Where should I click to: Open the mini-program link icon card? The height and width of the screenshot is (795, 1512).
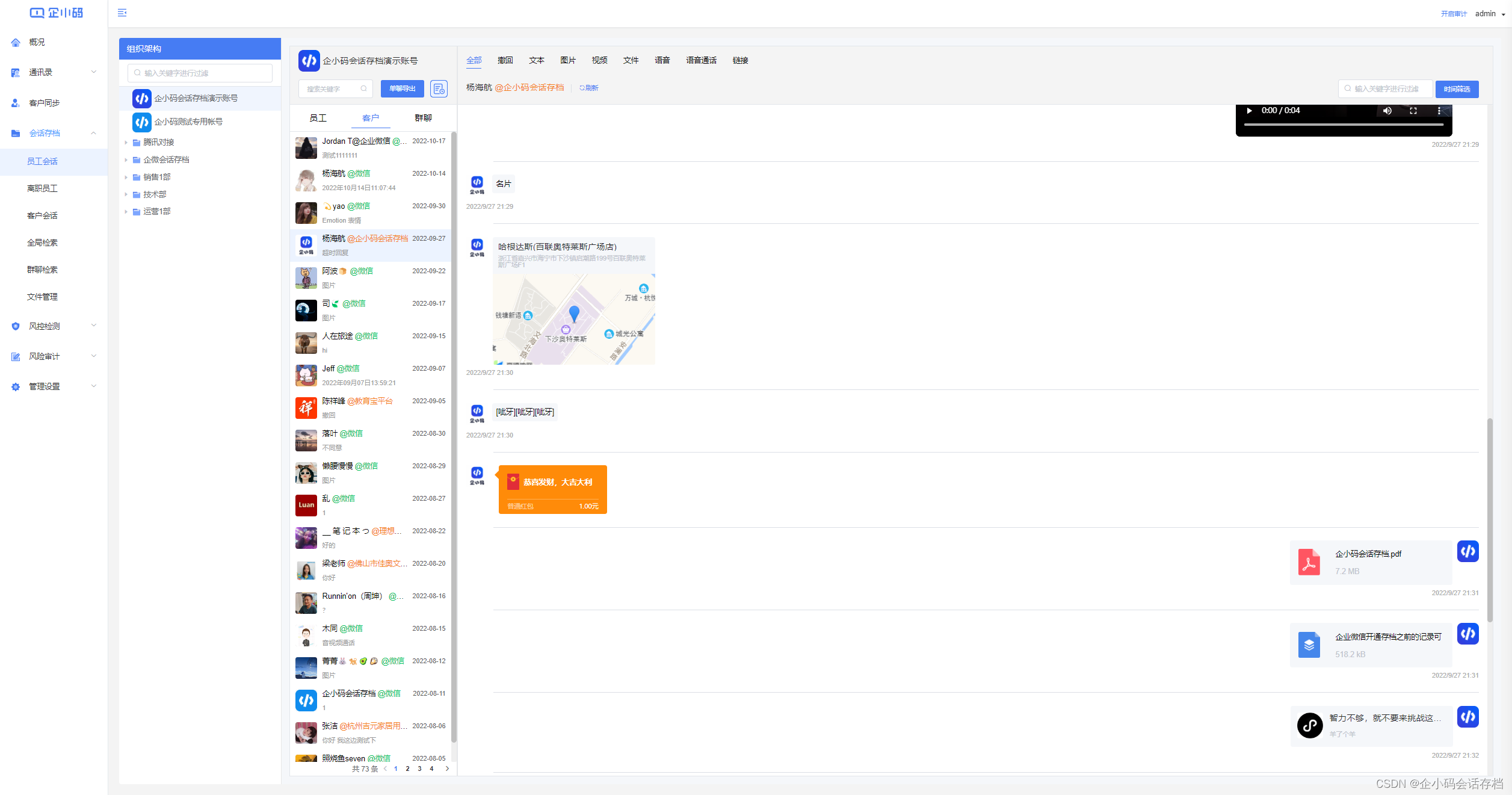coord(1309,725)
